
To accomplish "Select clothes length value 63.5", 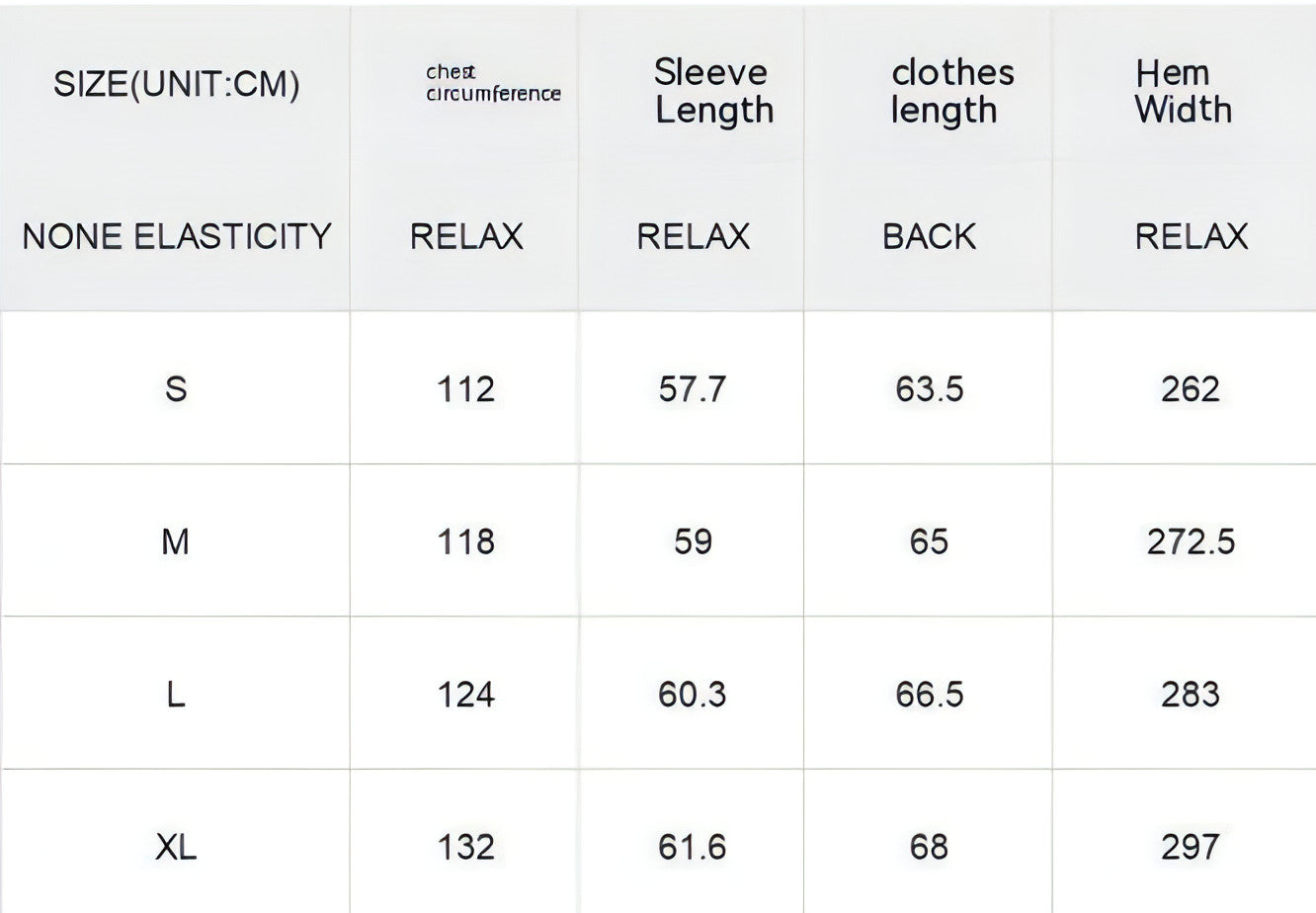I will [x=929, y=389].
